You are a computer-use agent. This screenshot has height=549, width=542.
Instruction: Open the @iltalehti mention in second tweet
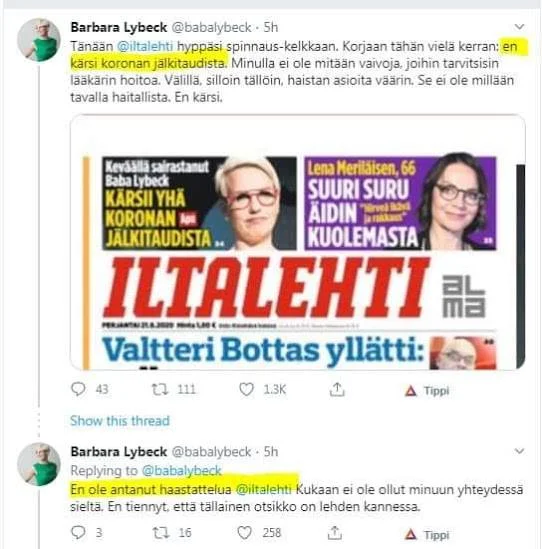pyautogui.click(x=264, y=489)
